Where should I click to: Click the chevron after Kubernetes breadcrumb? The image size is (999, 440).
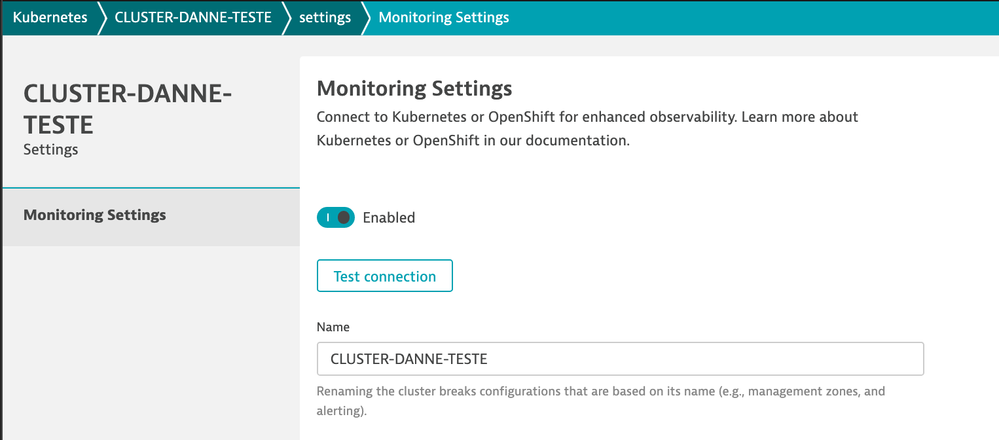pyautogui.click(x=100, y=18)
